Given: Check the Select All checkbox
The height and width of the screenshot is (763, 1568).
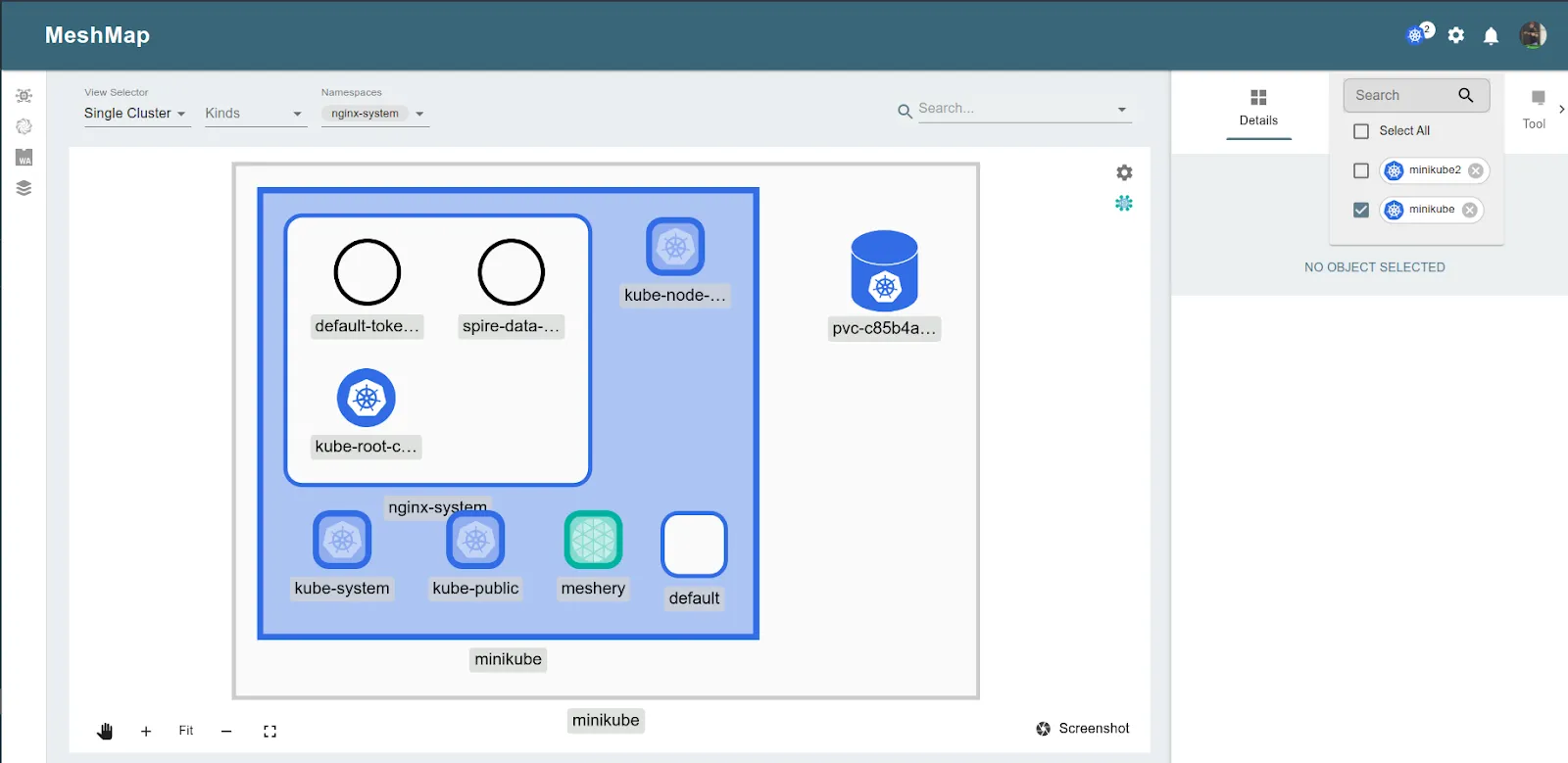Looking at the screenshot, I should tap(1361, 131).
